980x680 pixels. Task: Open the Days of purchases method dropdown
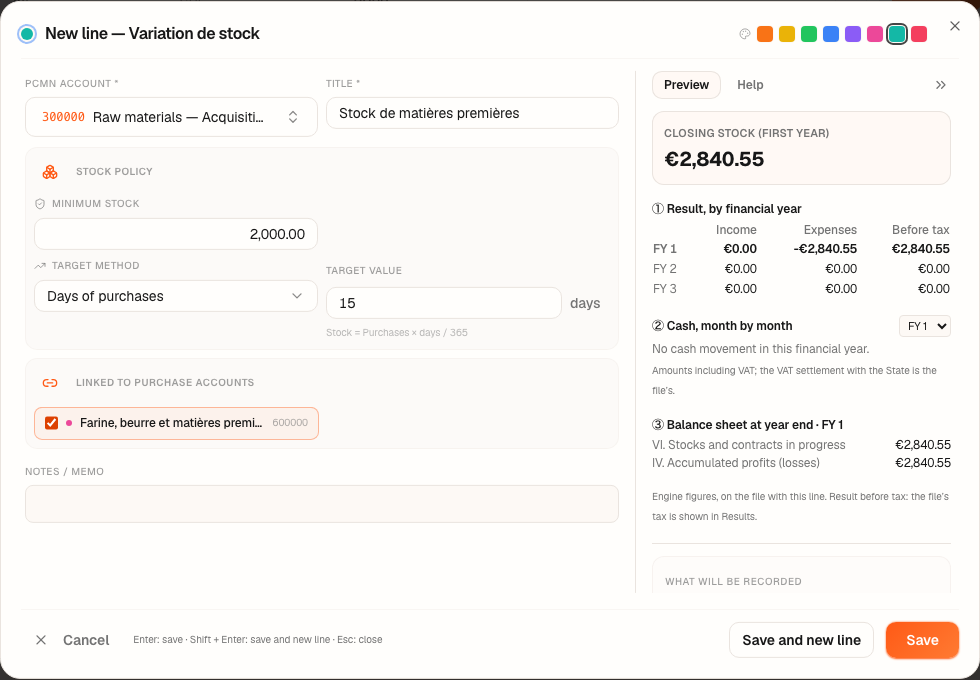click(176, 296)
